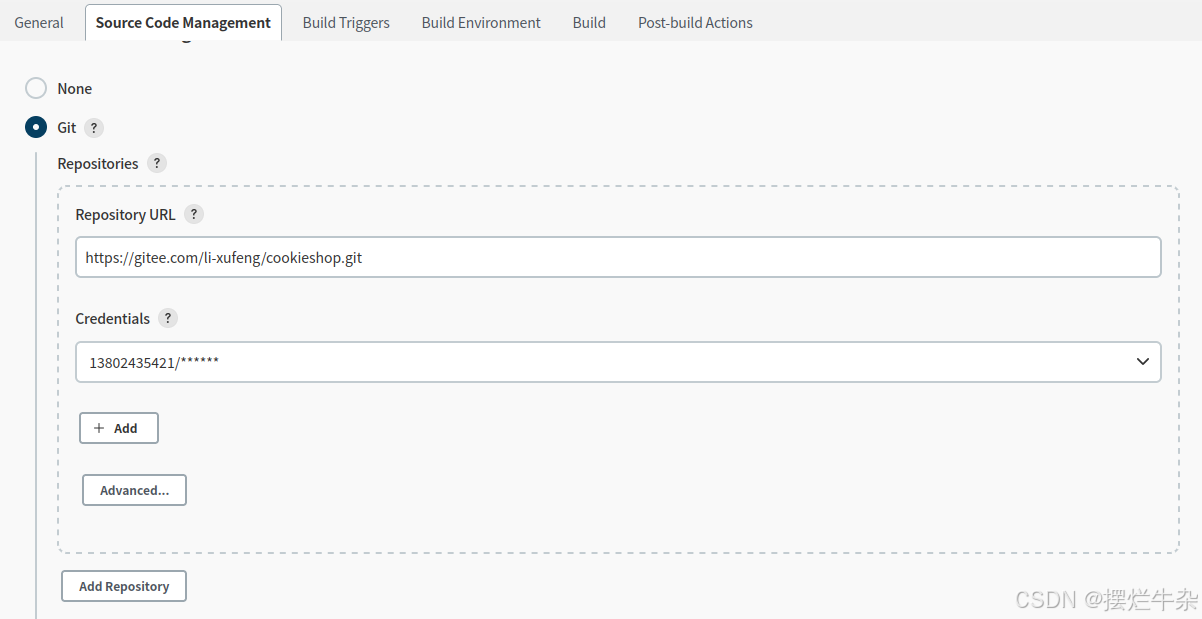Expand the Advanced... repository options

(x=134, y=490)
